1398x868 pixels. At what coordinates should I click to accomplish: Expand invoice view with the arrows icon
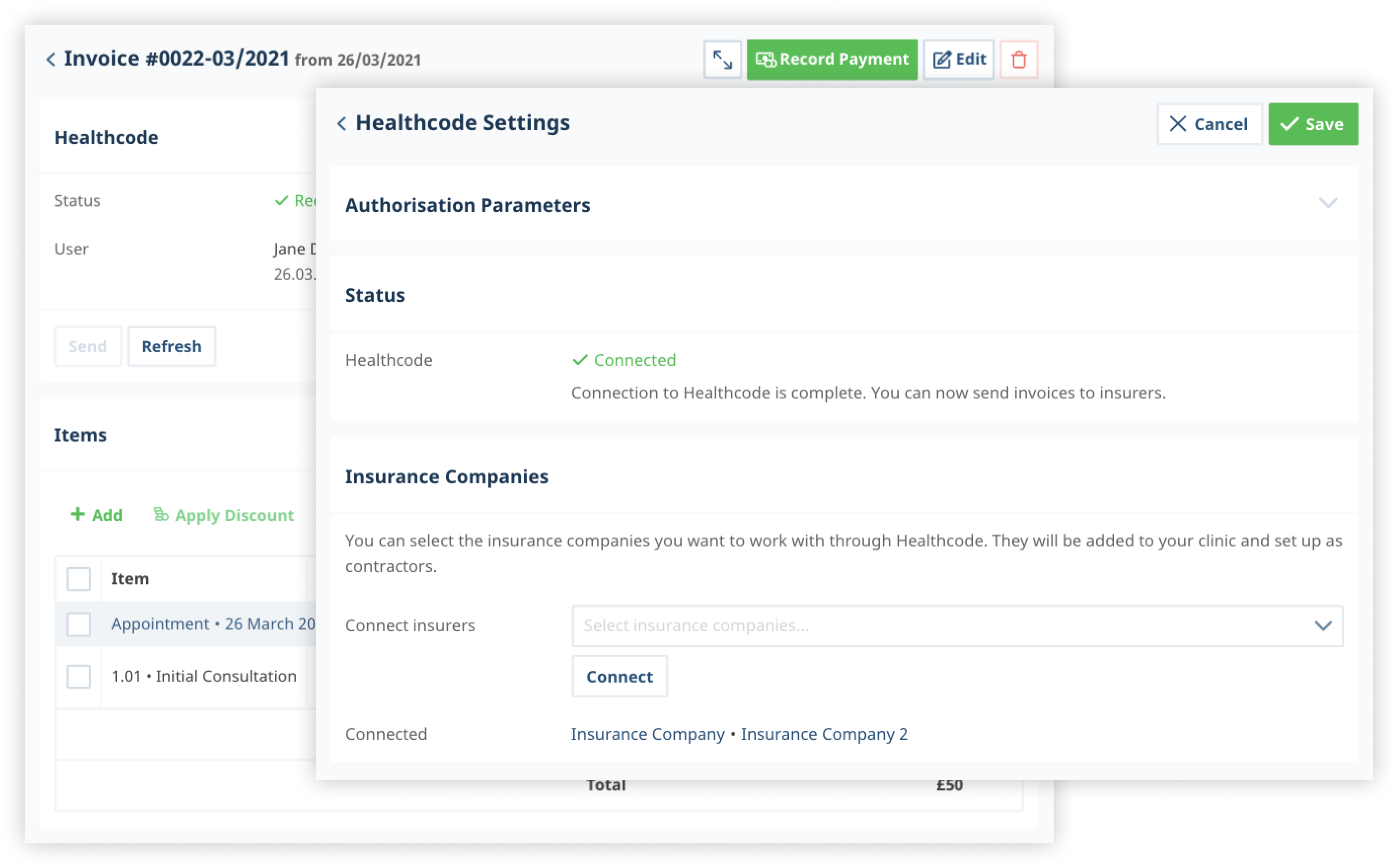[722, 60]
